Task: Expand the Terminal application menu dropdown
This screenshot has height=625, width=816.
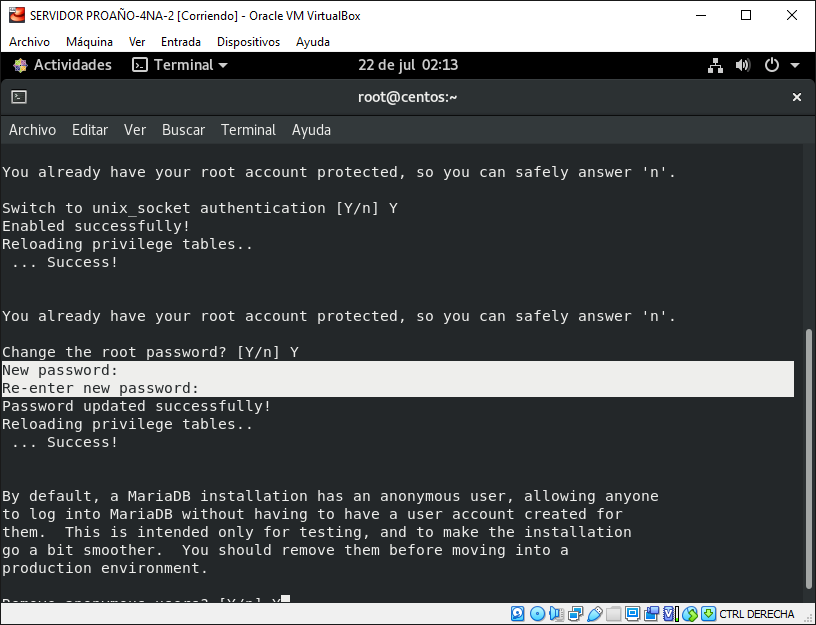Action: coord(180,65)
